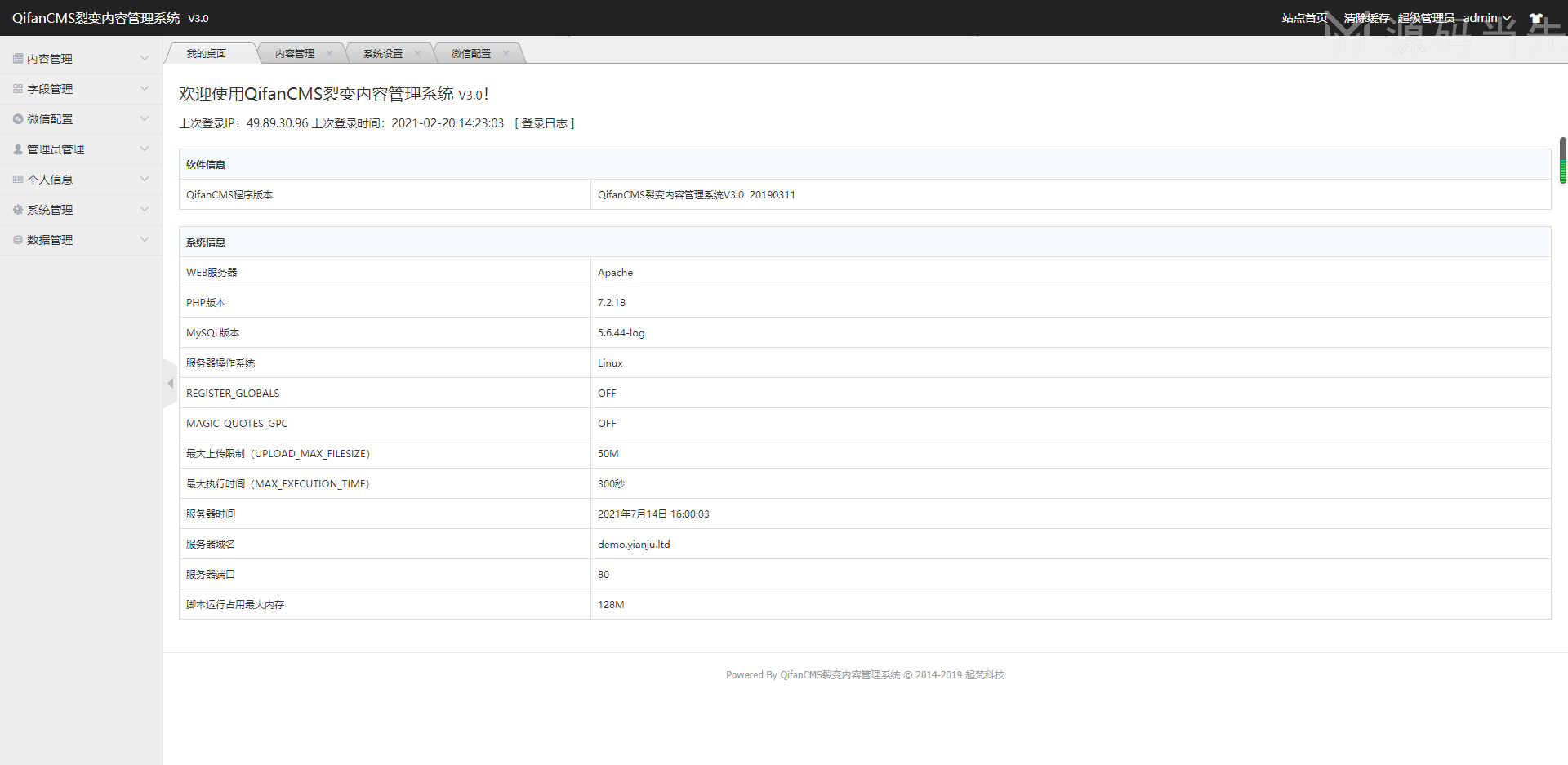Open the skin theme shirt icon

click(1536, 18)
